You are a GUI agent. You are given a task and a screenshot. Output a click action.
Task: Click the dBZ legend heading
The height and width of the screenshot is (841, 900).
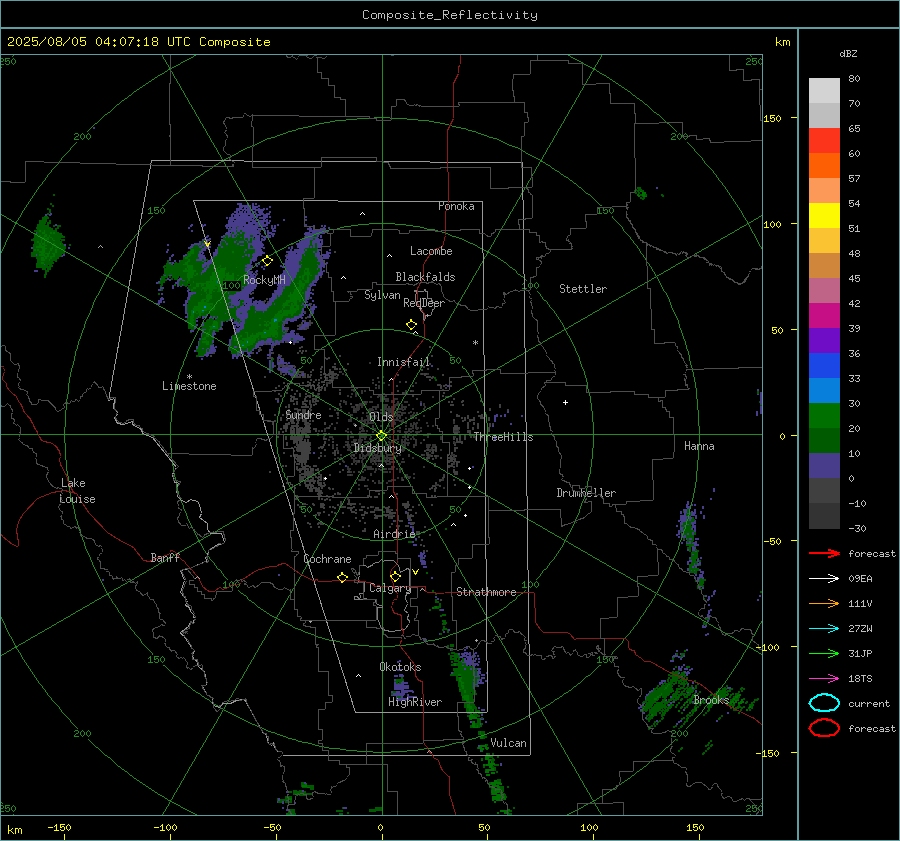(x=848, y=53)
